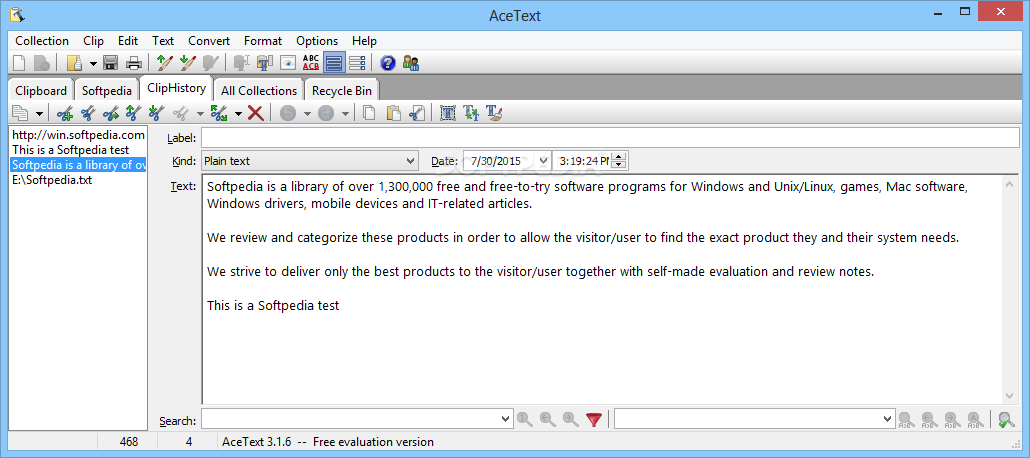This screenshot has width=1030, height=458.
Task: Click the AcePaste text icon beside the preview icon
Action: click(265, 63)
